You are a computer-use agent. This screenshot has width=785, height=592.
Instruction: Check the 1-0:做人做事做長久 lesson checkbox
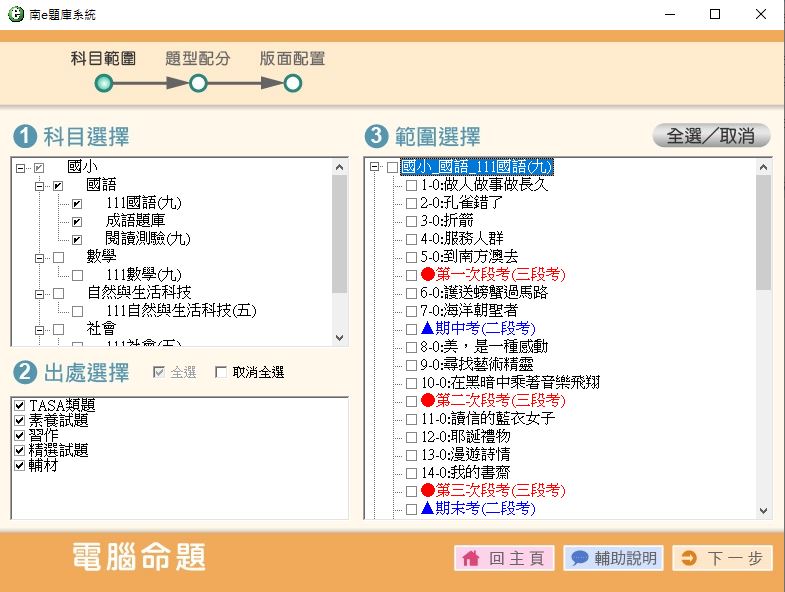(411, 185)
